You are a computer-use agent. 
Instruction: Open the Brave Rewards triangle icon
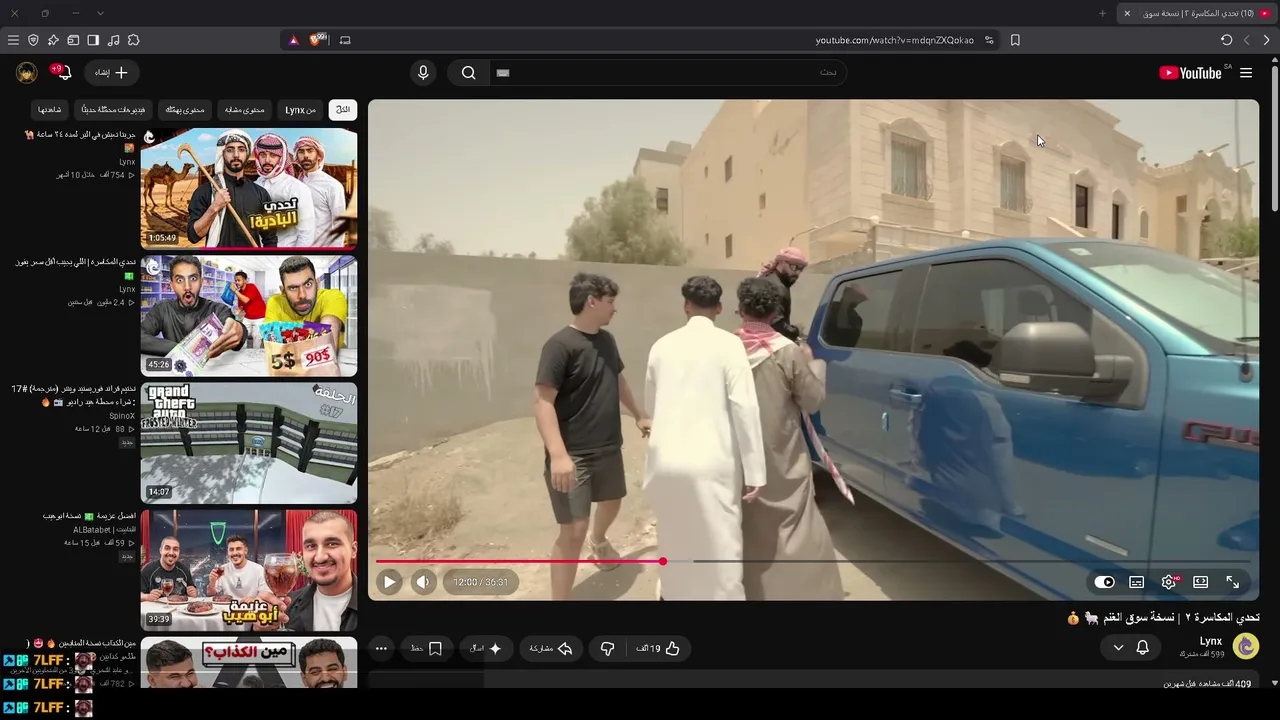(293, 40)
